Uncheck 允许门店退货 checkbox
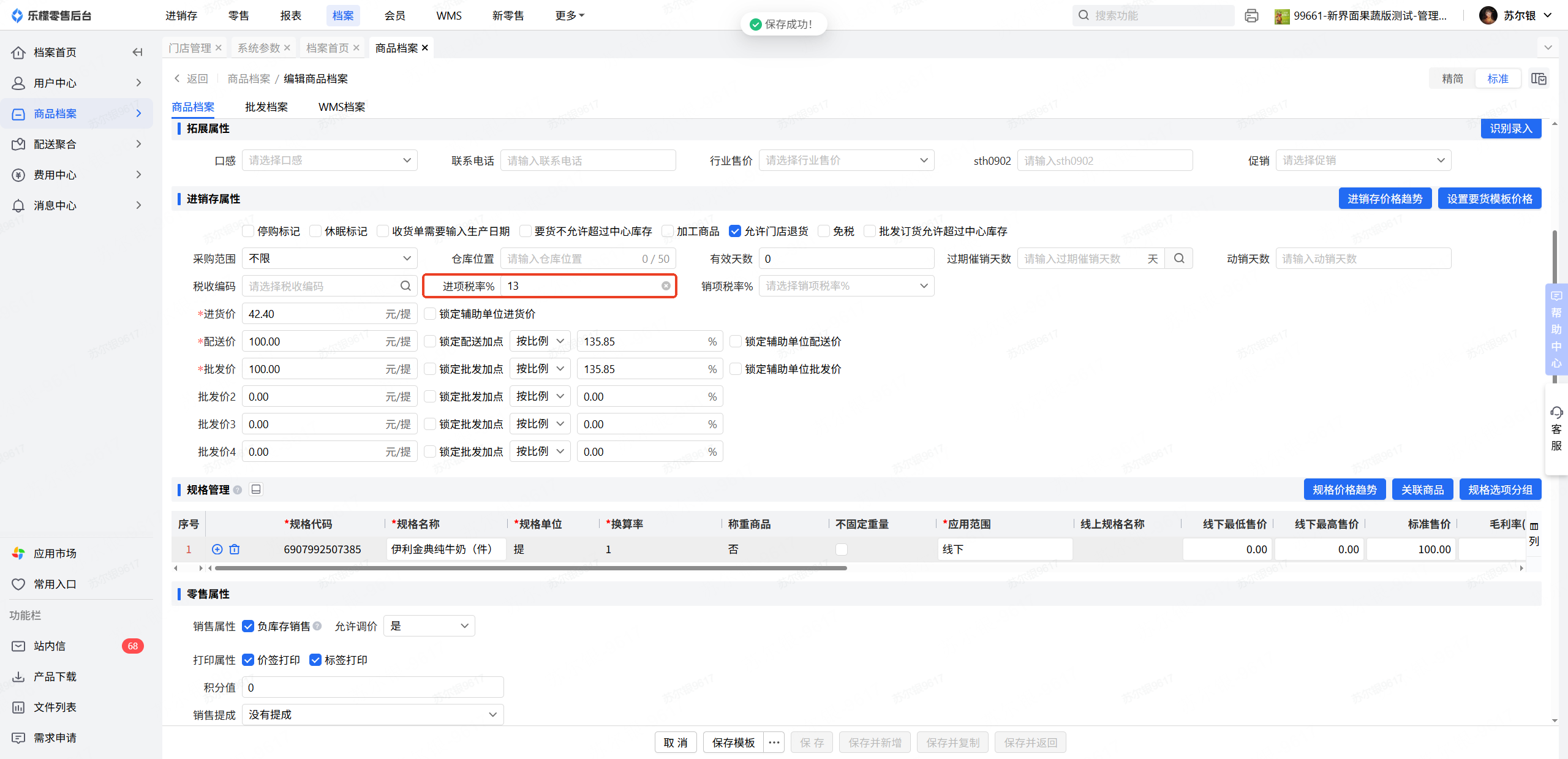This screenshot has height=759, width=1568. [x=735, y=231]
